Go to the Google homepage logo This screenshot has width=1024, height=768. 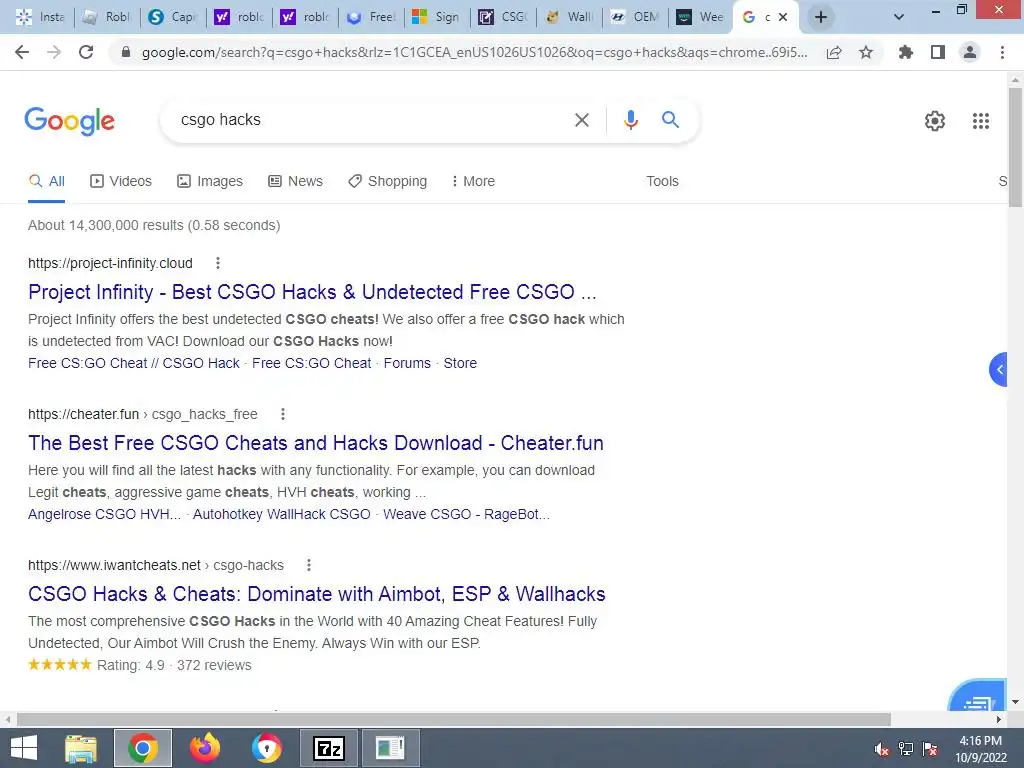click(x=69, y=121)
